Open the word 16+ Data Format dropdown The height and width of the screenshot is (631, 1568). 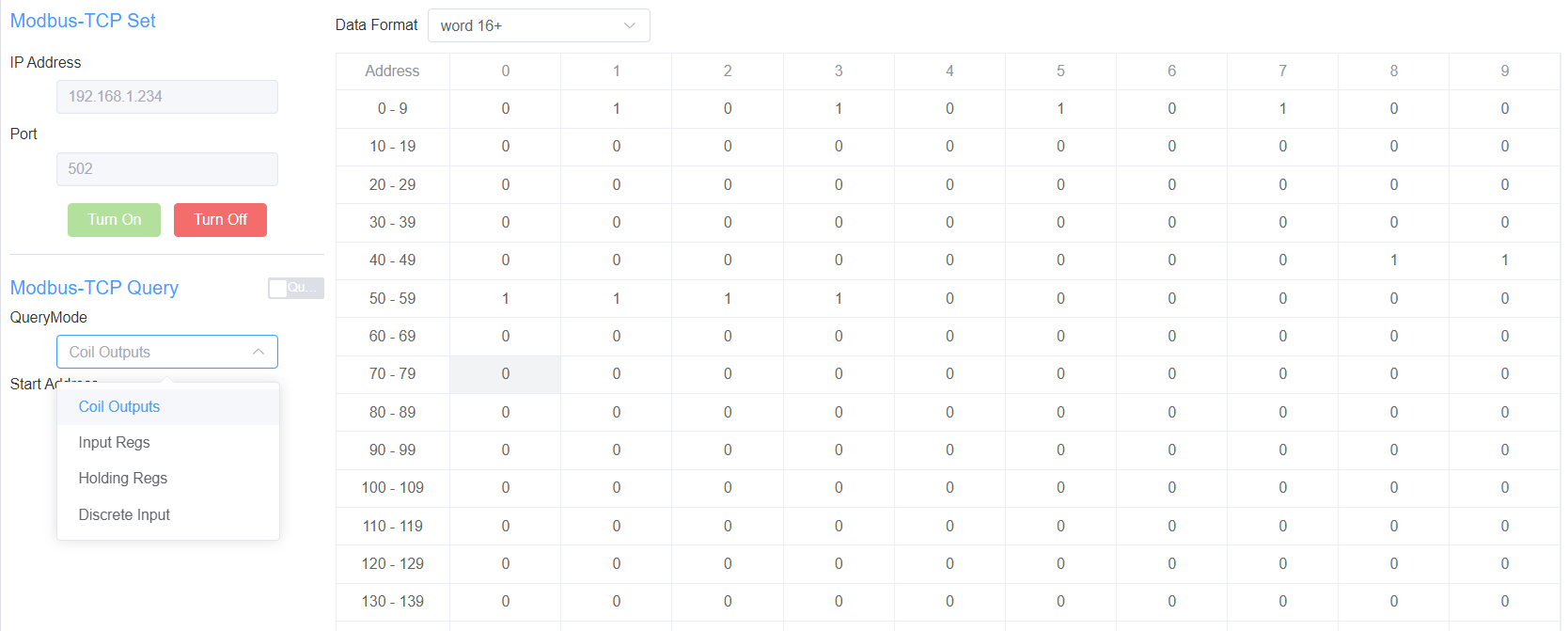(538, 25)
